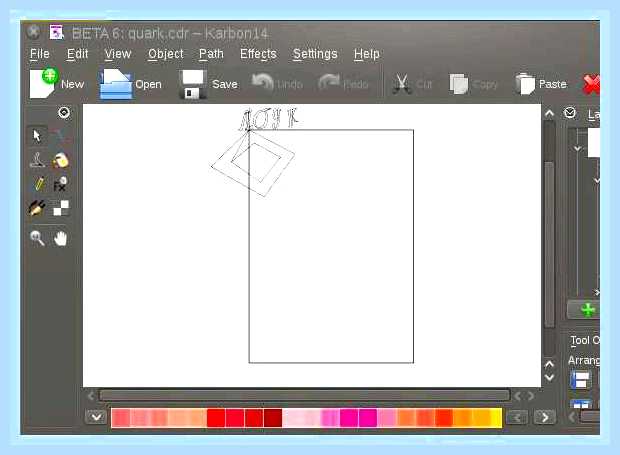The width and height of the screenshot is (620, 455).
Task: Select the paint bucket fill tool
Action: pos(60,160)
